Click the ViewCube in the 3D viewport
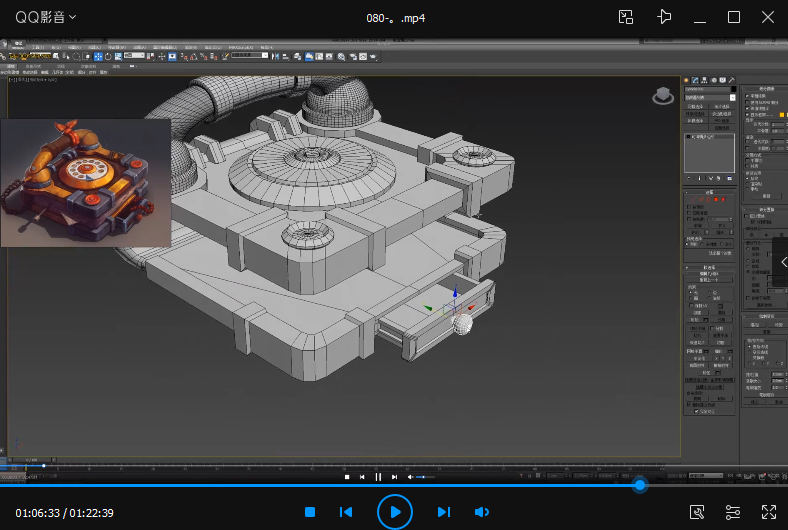 [x=662, y=96]
